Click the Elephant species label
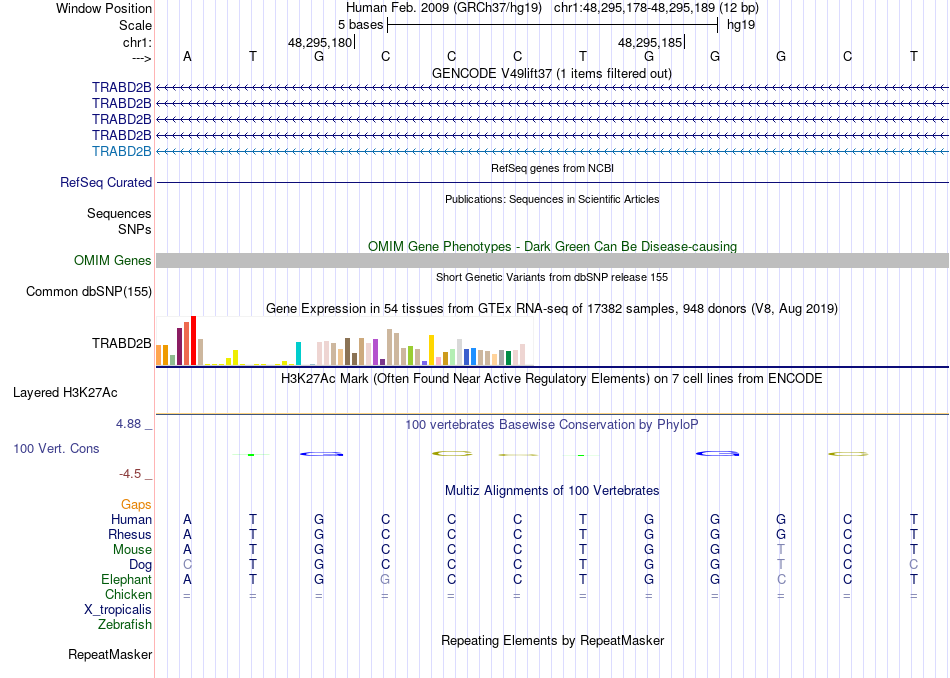 coord(127,580)
